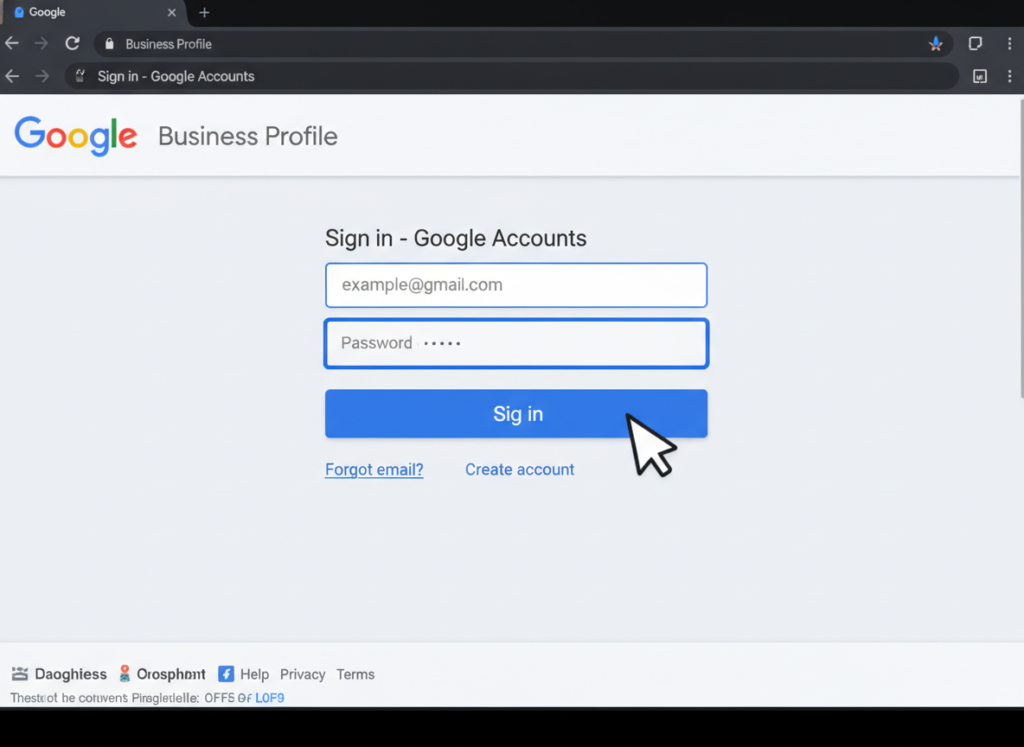The width and height of the screenshot is (1024, 747).
Task: Click the Sign in button
Action: [x=516, y=413]
